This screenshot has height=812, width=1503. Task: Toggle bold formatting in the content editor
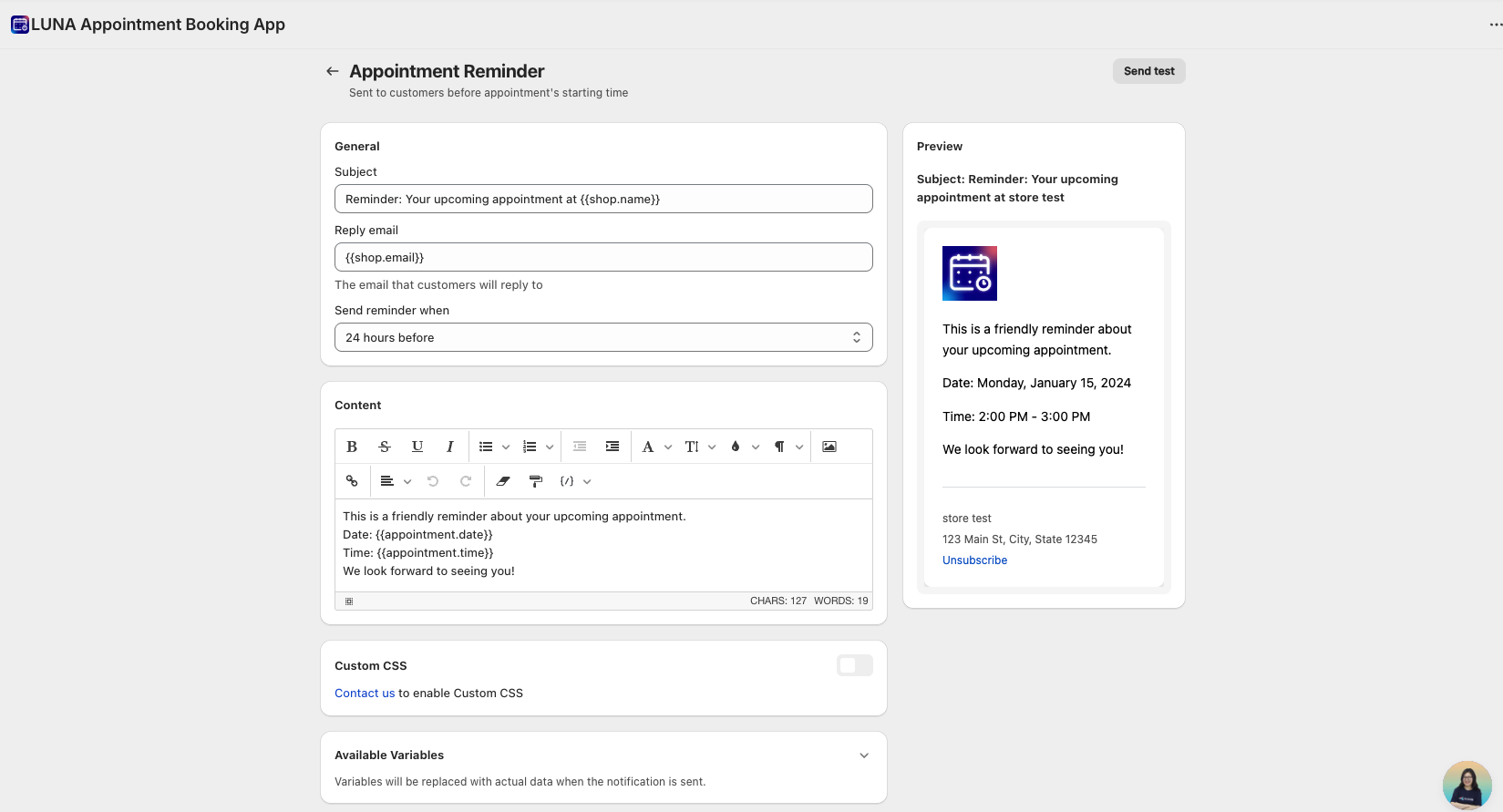352,447
